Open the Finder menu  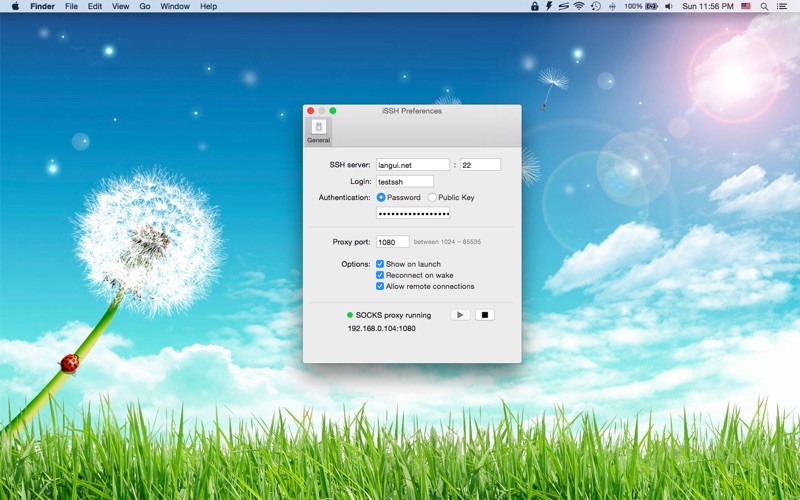(42, 6)
